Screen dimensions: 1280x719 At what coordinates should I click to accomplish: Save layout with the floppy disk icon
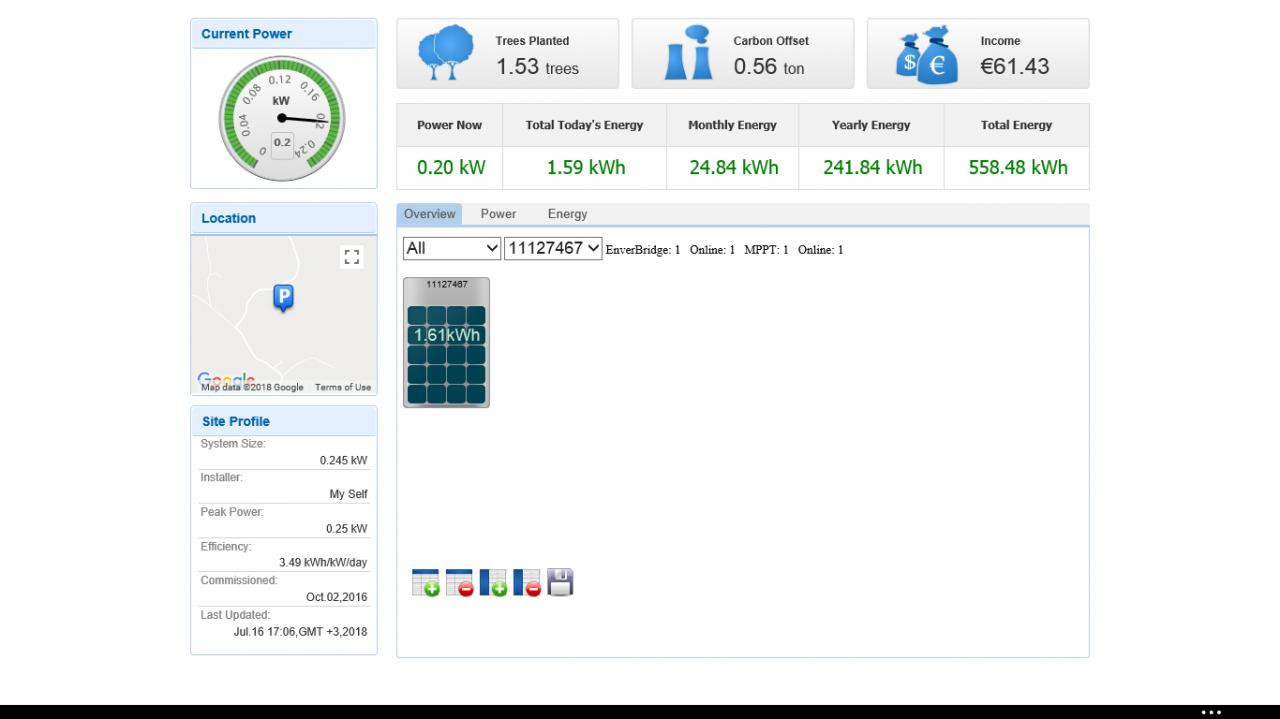(x=561, y=582)
